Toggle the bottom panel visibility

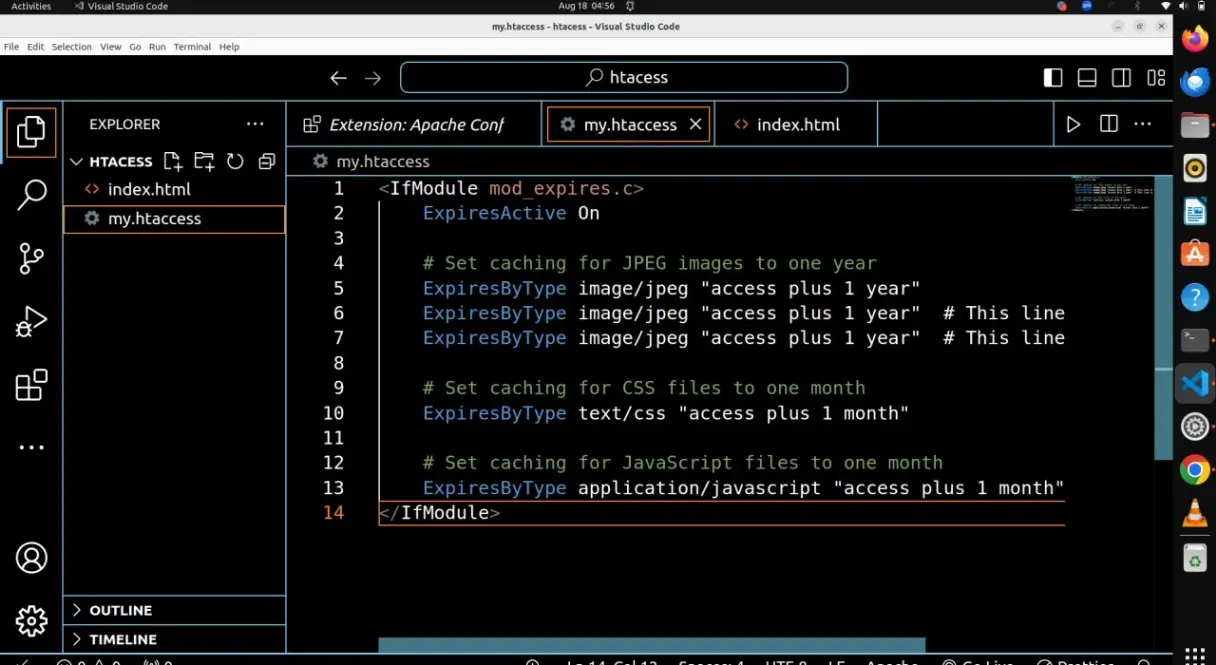1087,78
